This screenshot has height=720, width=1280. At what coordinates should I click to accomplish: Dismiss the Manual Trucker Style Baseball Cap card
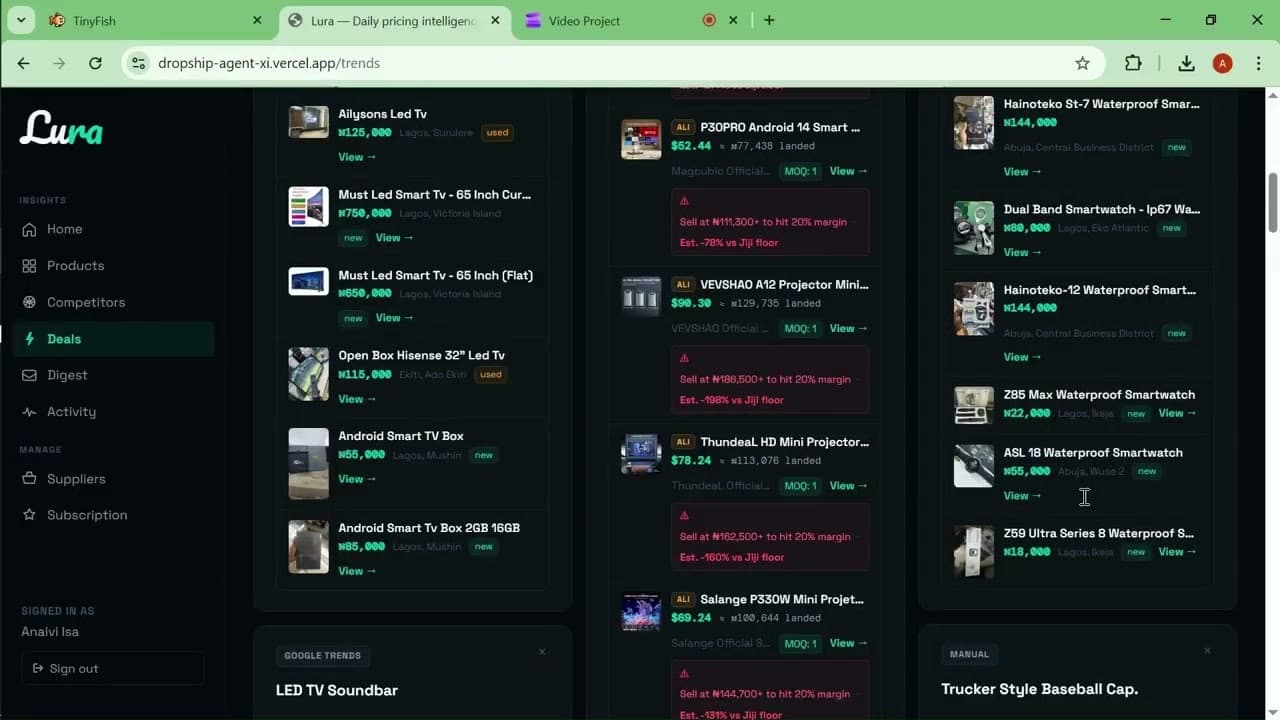[x=1207, y=651]
